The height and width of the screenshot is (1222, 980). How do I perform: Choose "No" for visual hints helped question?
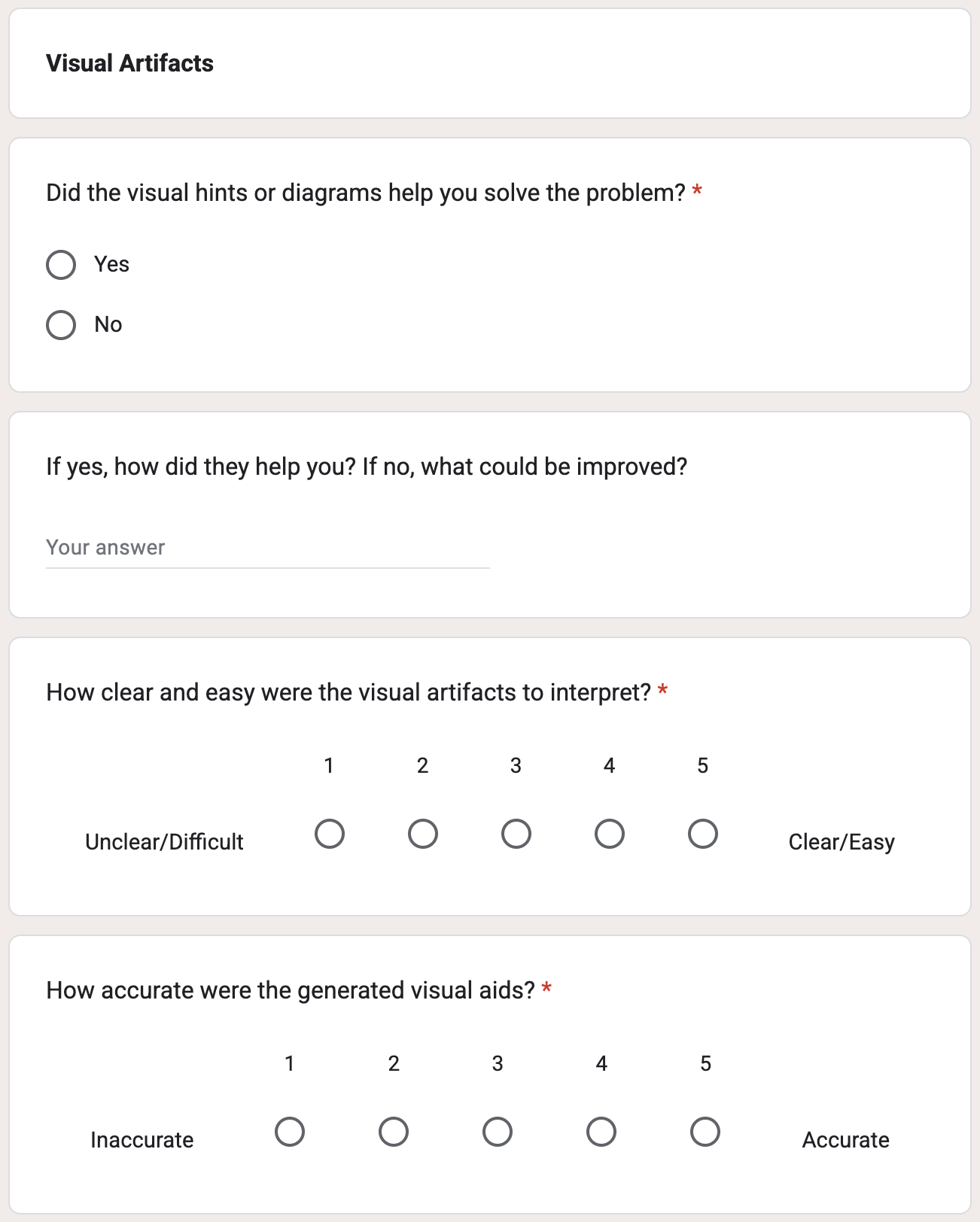point(61,325)
